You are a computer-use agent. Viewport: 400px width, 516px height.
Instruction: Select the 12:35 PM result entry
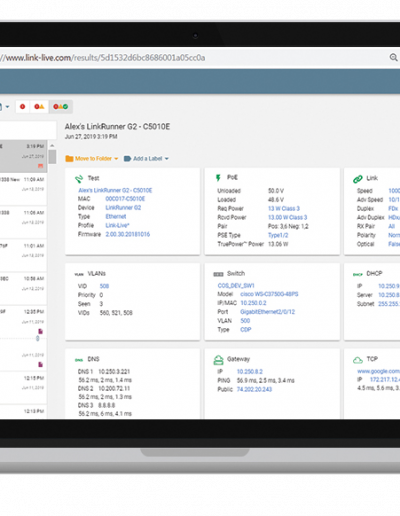(x=23, y=321)
